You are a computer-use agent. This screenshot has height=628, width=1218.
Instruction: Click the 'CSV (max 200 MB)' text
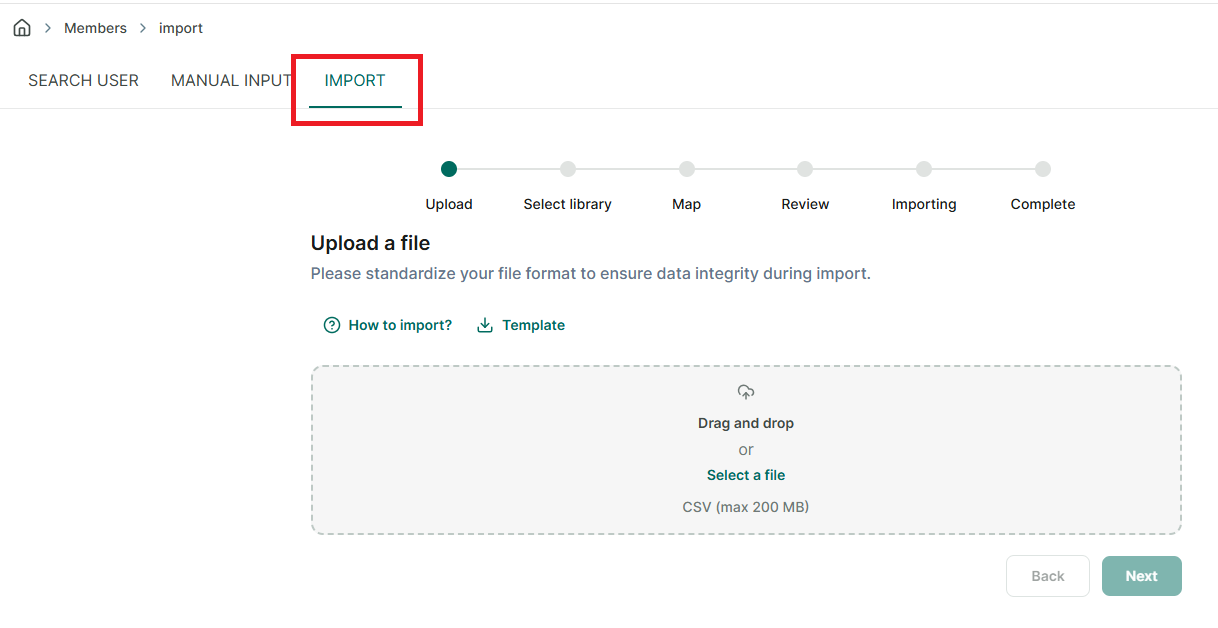tap(746, 507)
